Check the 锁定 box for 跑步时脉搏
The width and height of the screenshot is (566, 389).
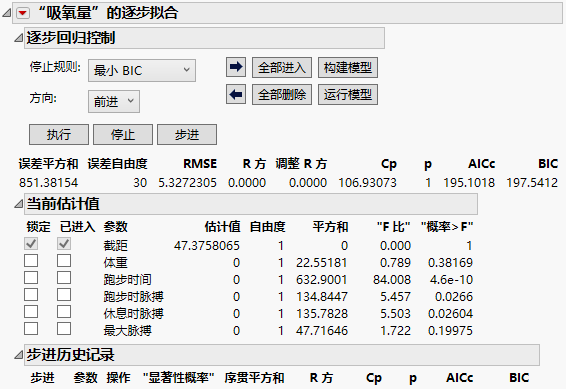pyautogui.click(x=31, y=294)
